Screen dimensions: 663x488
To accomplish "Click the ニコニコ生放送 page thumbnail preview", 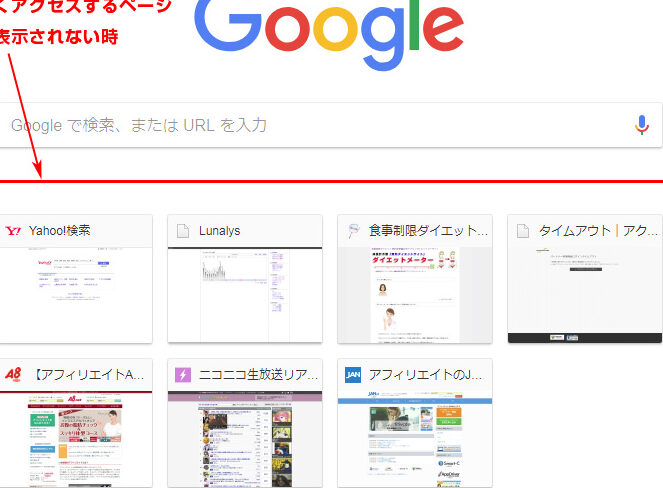I will [245, 439].
